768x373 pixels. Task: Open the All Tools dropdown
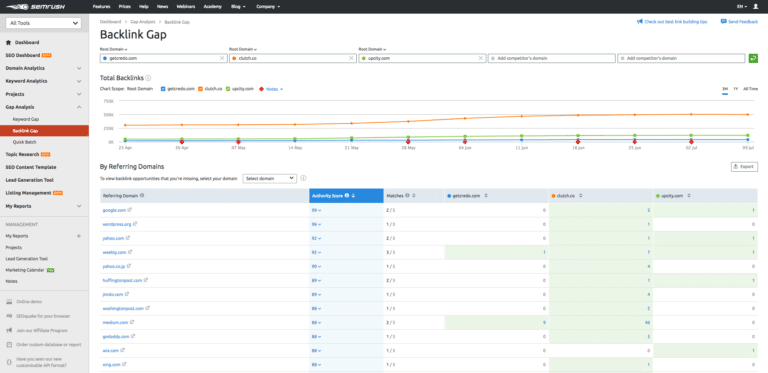pyautogui.click(x=43, y=23)
